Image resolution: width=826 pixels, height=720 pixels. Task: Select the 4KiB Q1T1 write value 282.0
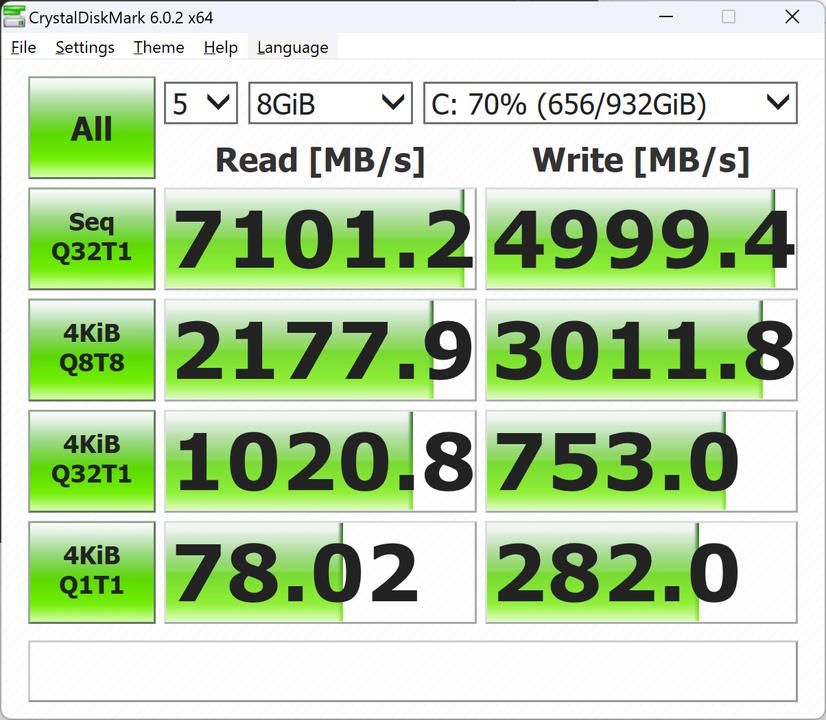[x=641, y=572]
